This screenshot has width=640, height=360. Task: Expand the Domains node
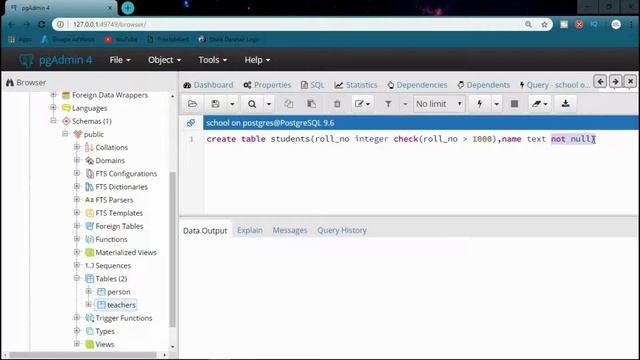77,160
